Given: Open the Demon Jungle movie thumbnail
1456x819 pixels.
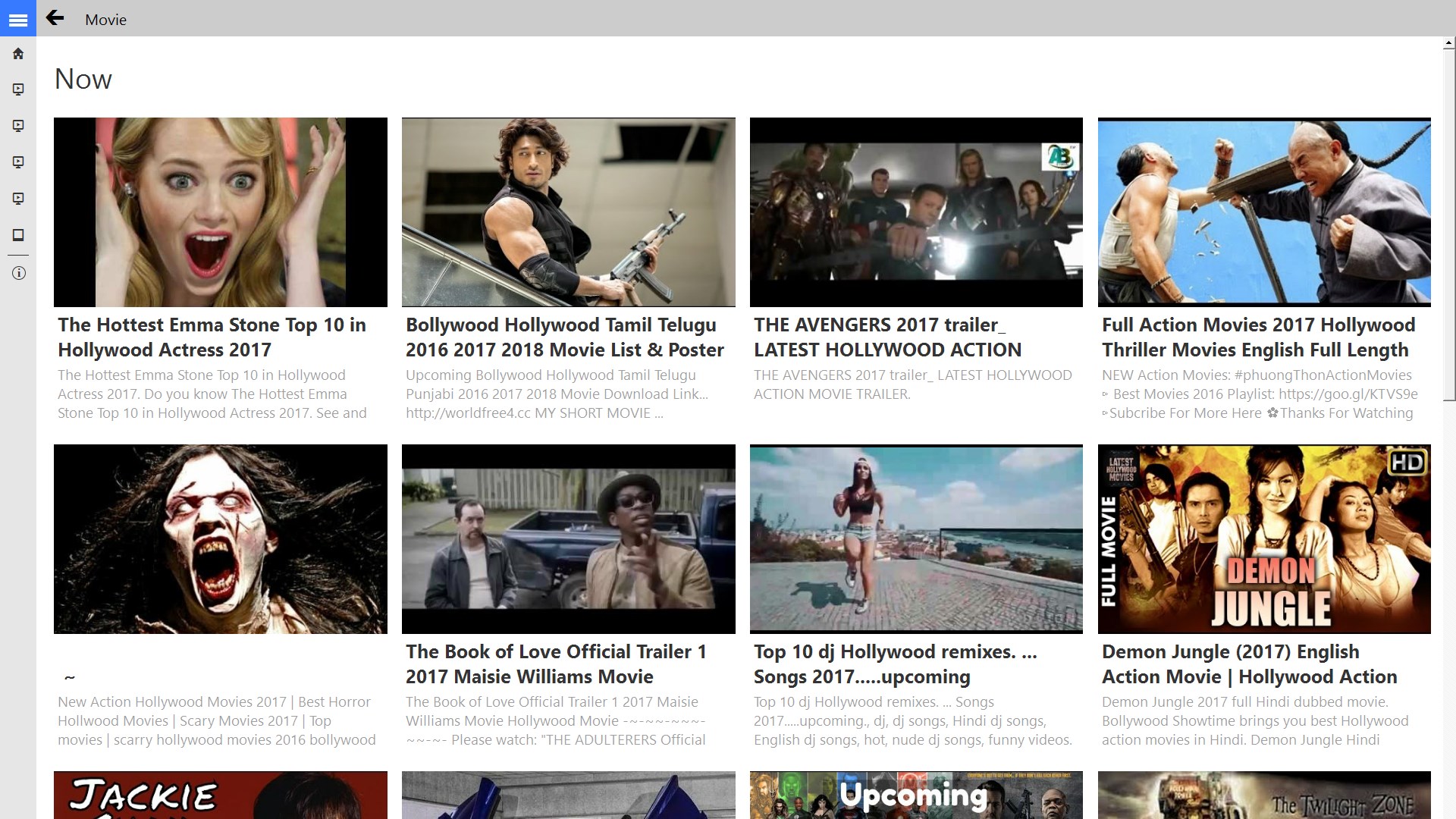Looking at the screenshot, I should coord(1264,538).
